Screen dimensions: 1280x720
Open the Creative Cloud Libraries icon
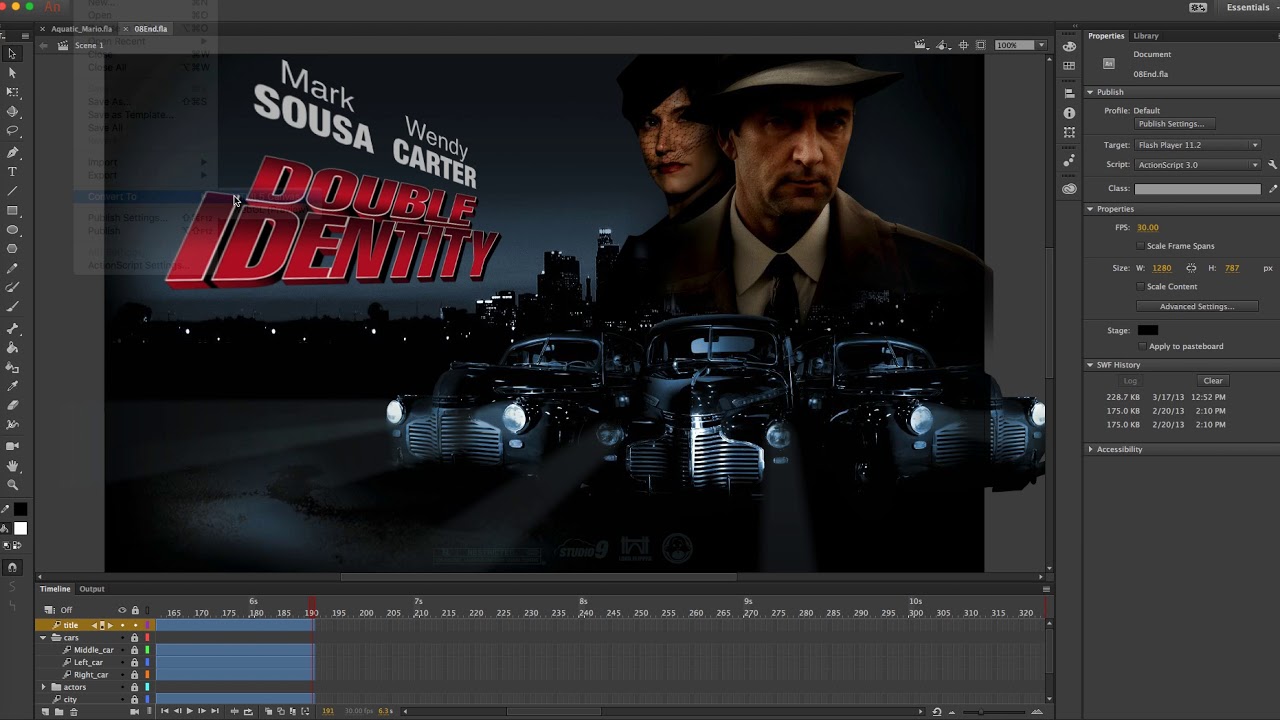tap(1069, 189)
